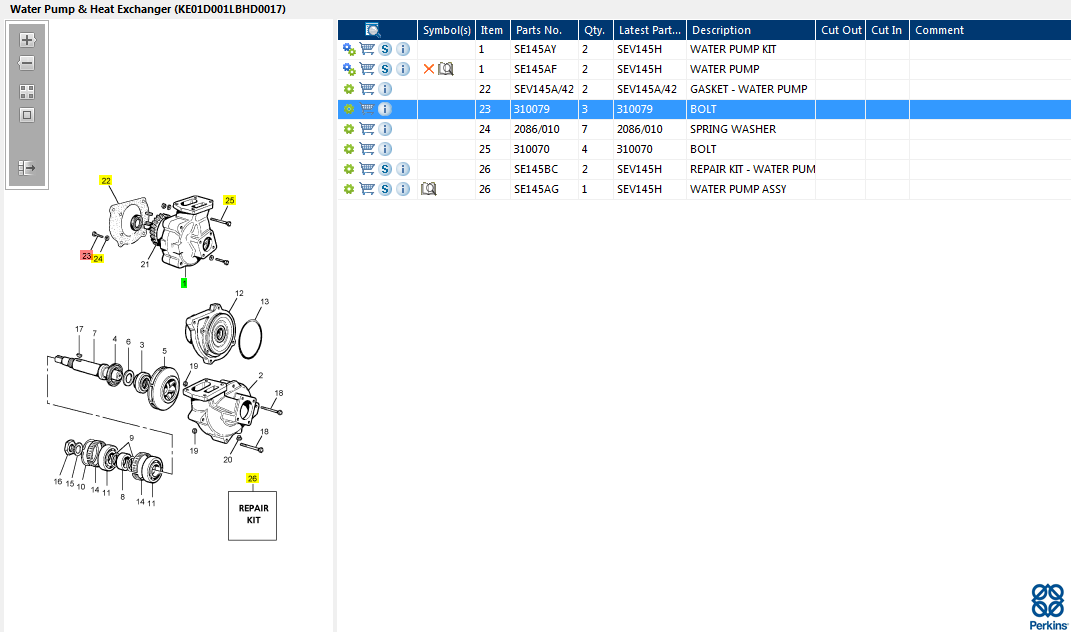The width and height of the screenshot is (1071, 632).
Task: Sort by the Symbol(s) column header
Action: (446, 30)
